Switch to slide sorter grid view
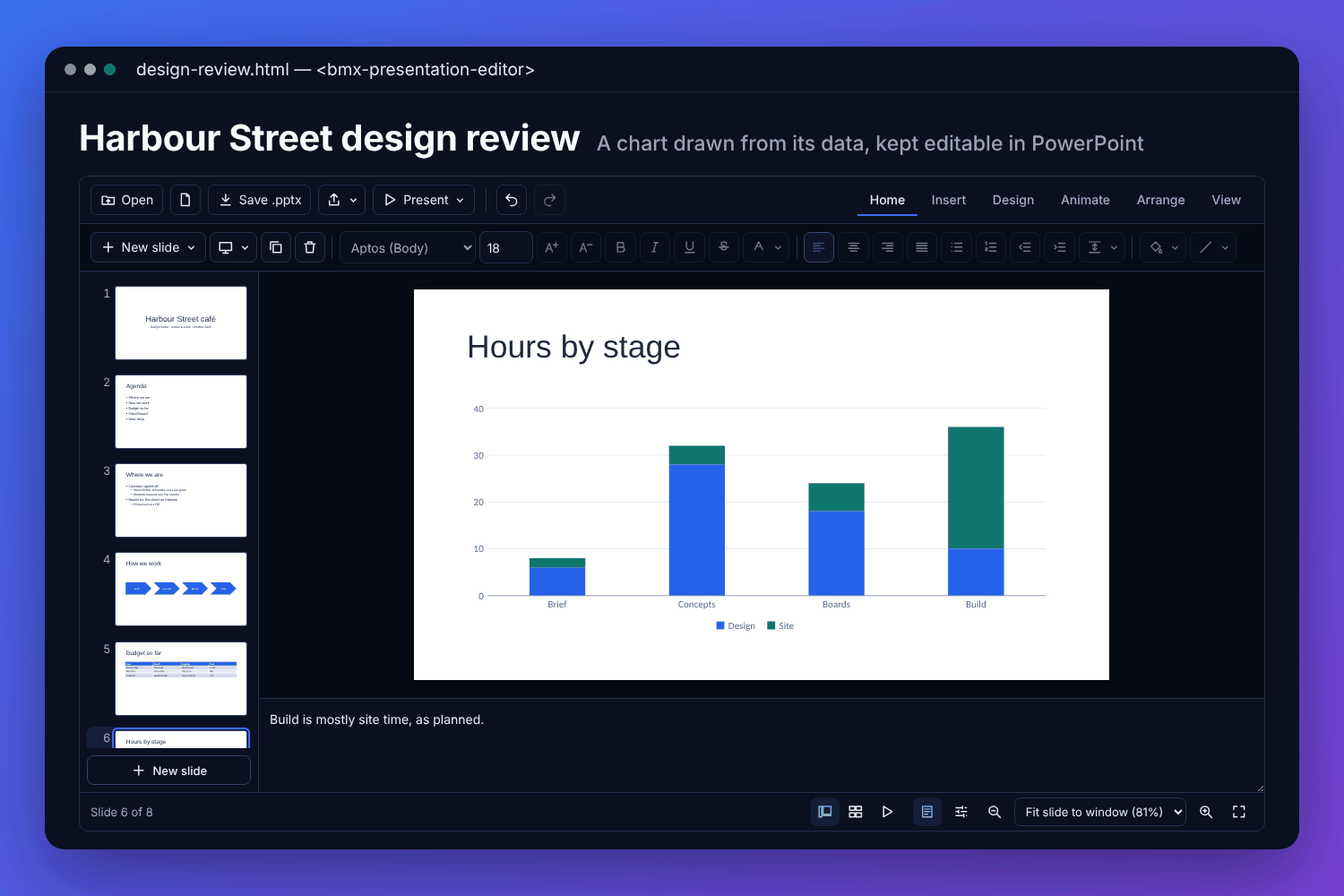Screen dimensions: 1344x896 coord(856,812)
